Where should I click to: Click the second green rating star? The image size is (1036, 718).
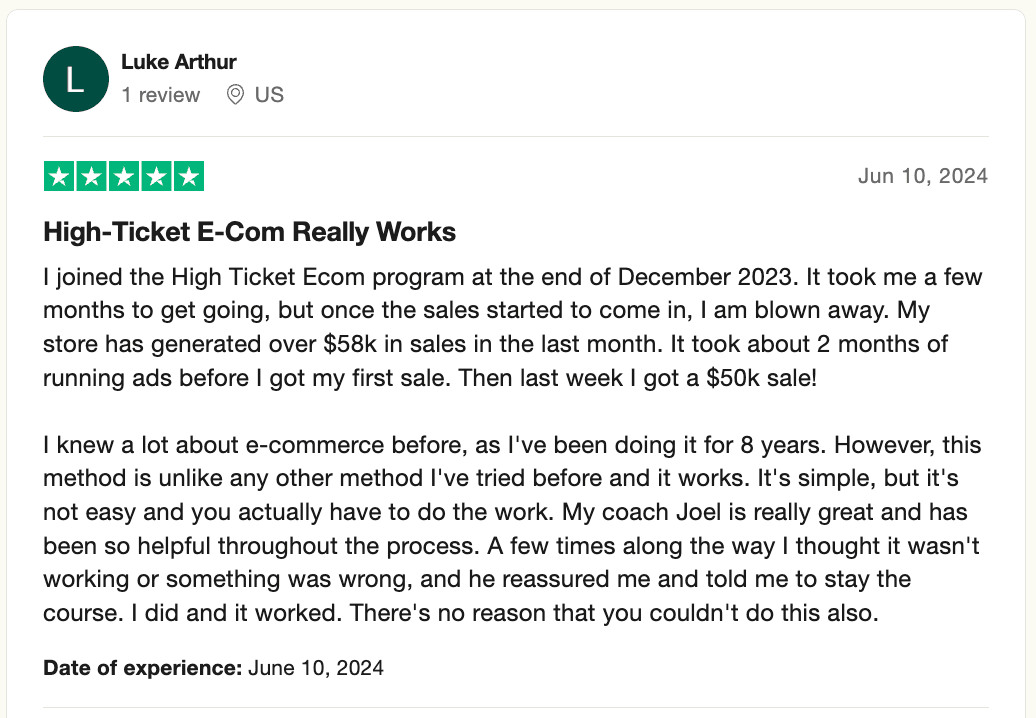pyautogui.click(x=92, y=177)
